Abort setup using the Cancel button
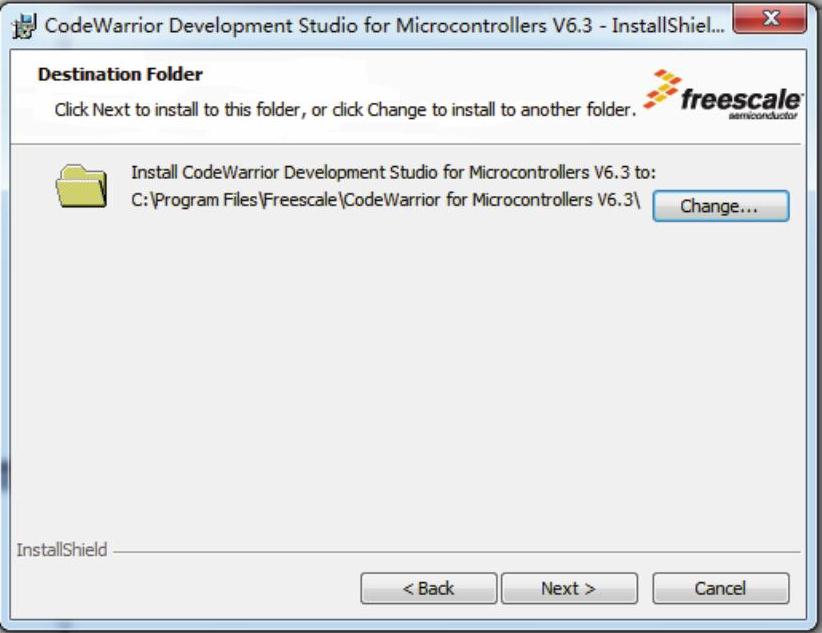The height and width of the screenshot is (633, 822). 720,588
